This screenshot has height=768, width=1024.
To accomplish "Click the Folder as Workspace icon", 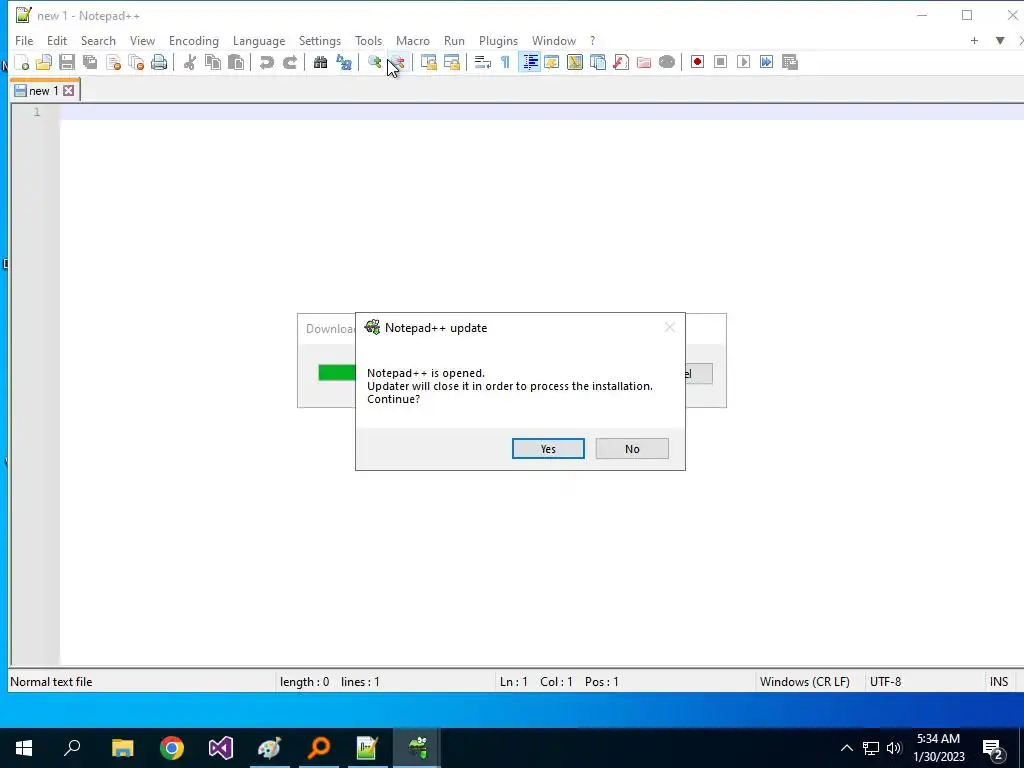I will point(644,63).
